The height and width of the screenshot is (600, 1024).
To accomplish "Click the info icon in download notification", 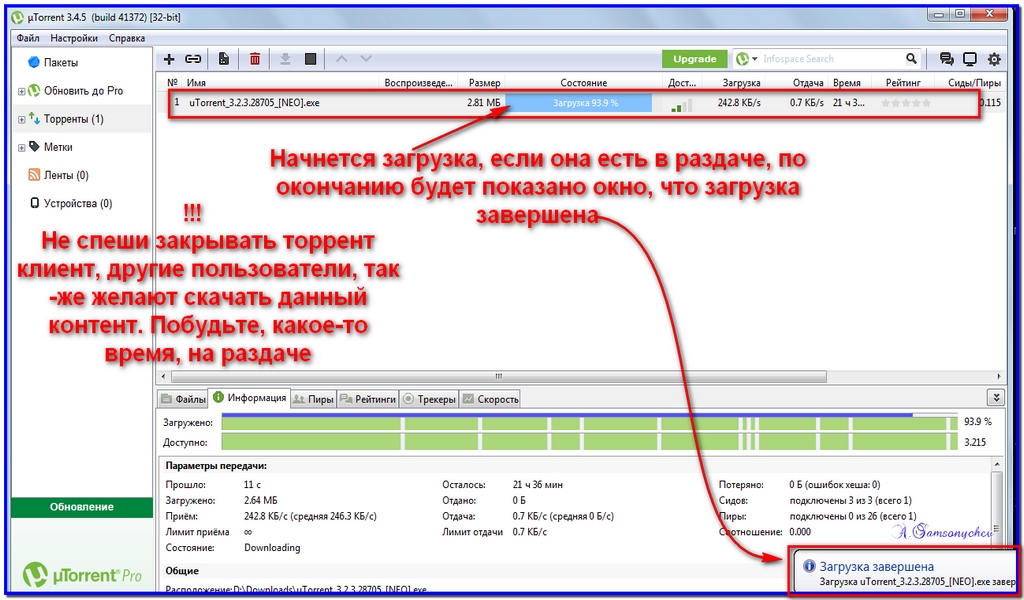I will pos(810,566).
